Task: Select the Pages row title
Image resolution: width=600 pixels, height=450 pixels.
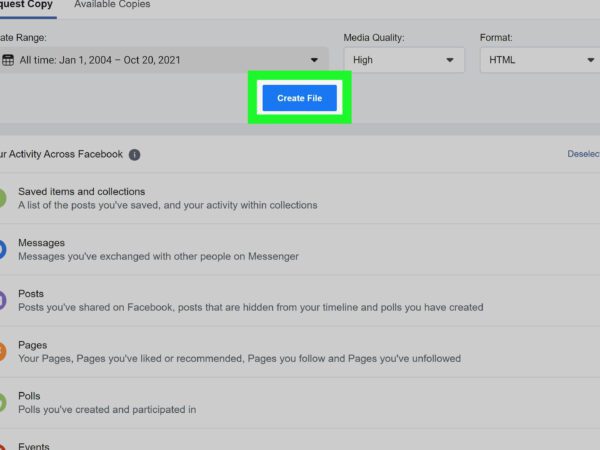Action: pos(32,345)
